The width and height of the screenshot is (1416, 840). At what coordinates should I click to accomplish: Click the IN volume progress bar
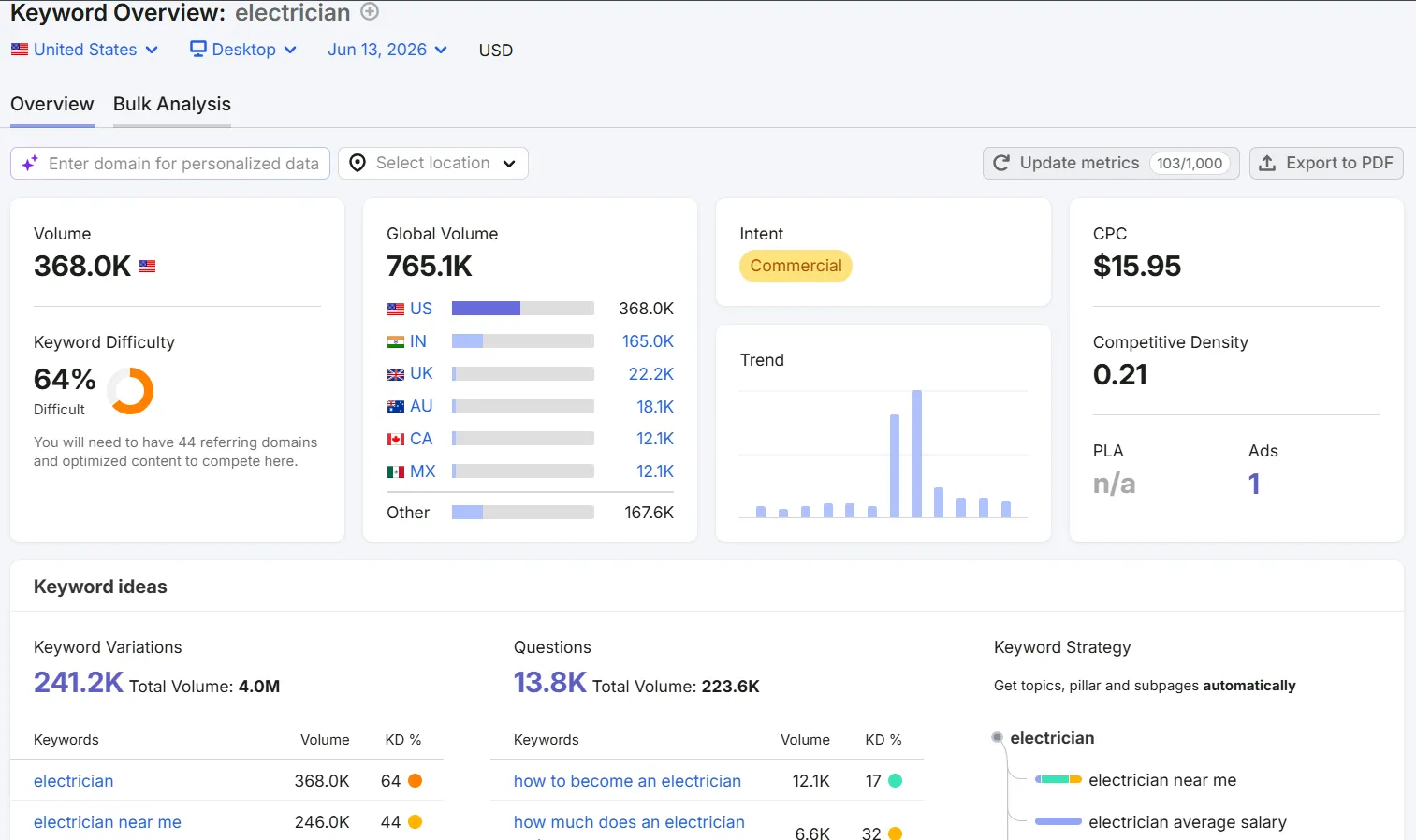click(x=523, y=341)
